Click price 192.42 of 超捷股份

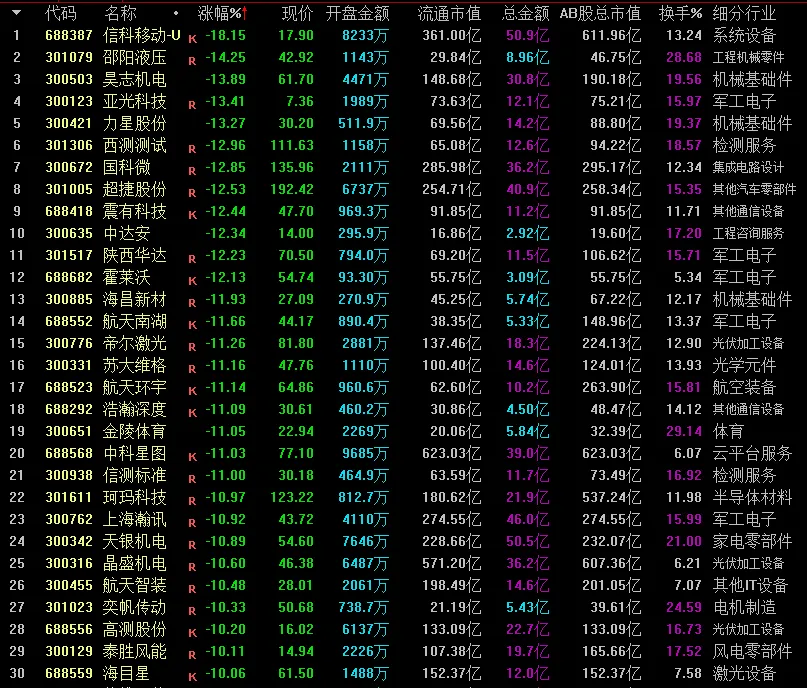tap(292, 189)
